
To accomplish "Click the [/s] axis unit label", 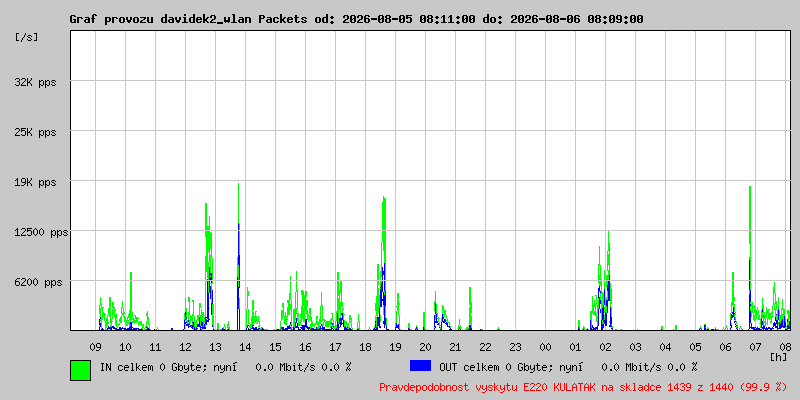I will (27, 37).
